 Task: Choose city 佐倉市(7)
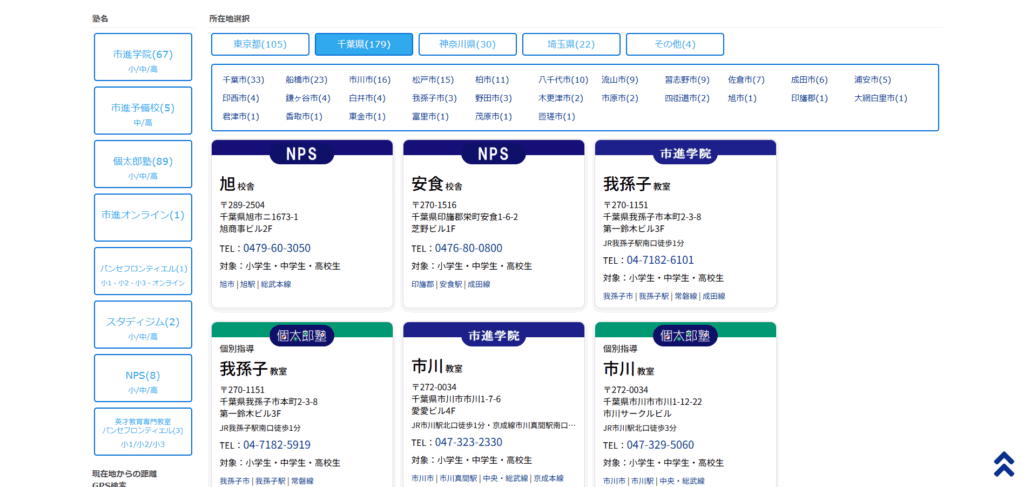pyautogui.click(x=746, y=80)
